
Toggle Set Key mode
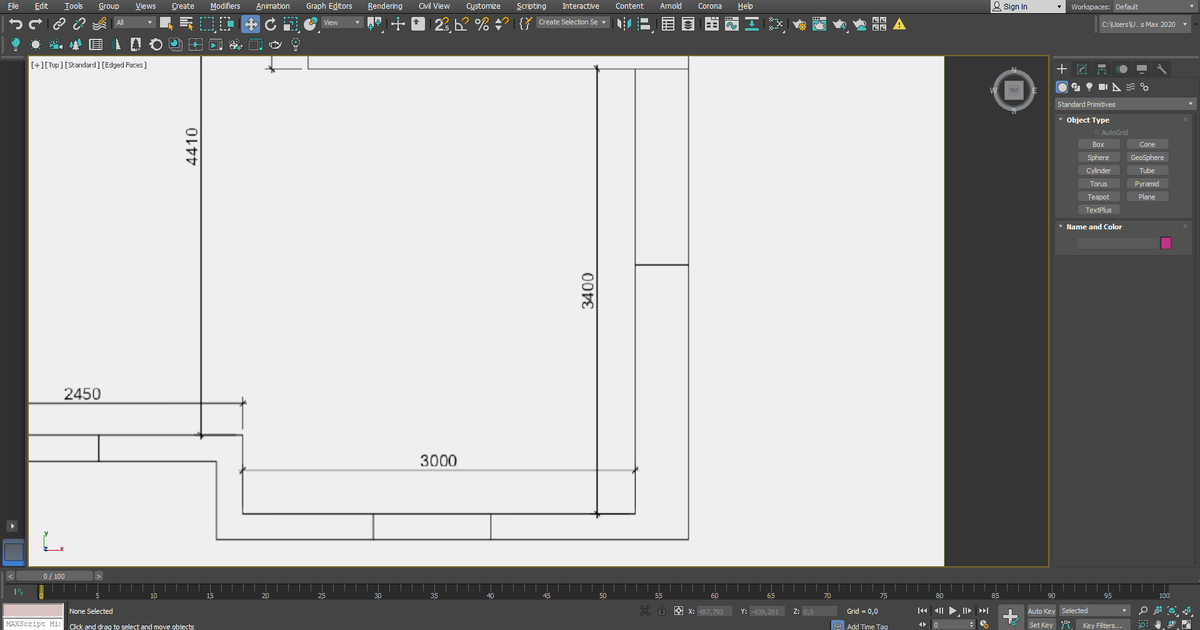[x=1041, y=625]
